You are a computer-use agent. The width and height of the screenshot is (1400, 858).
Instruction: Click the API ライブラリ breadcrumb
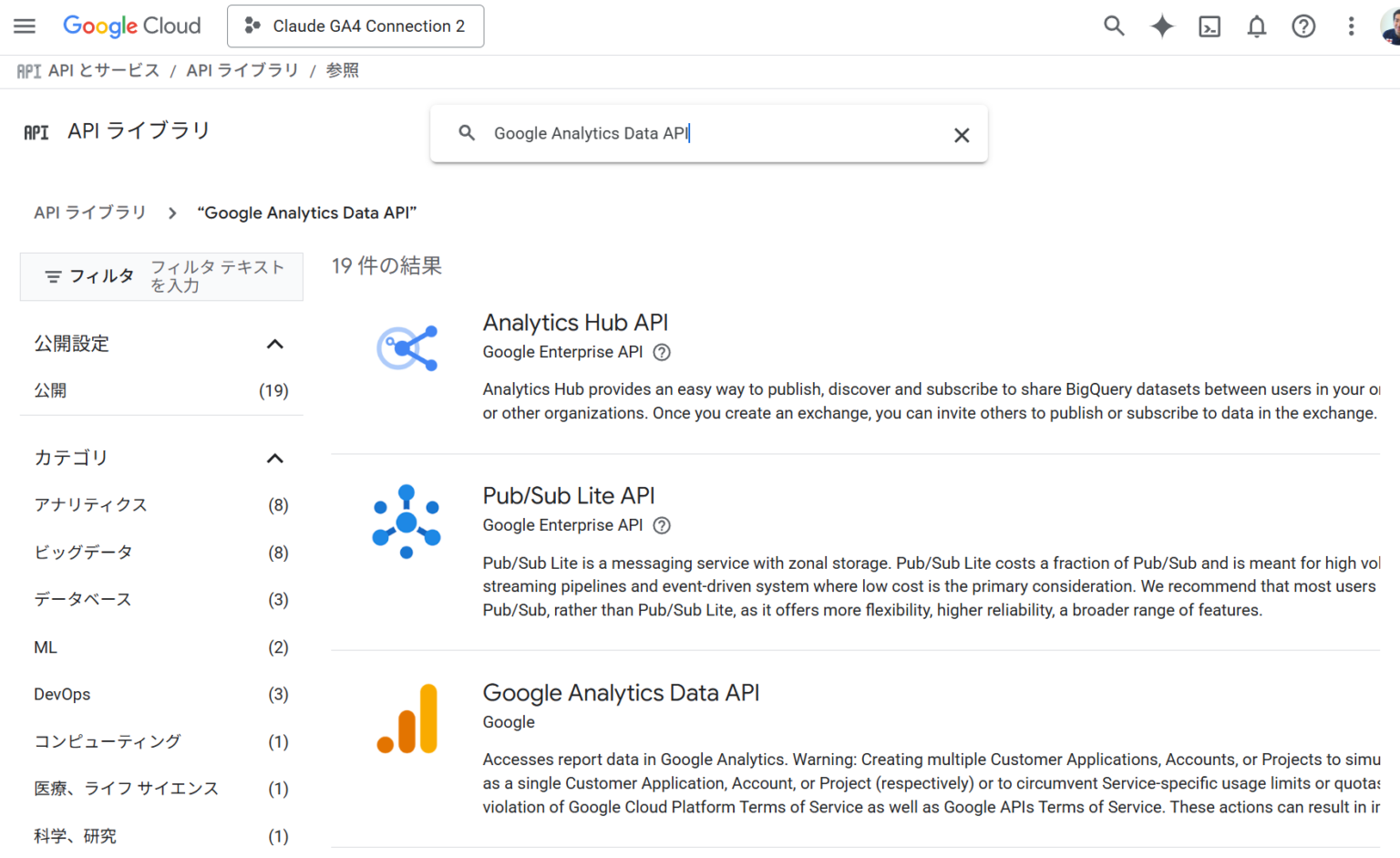coord(89,212)
